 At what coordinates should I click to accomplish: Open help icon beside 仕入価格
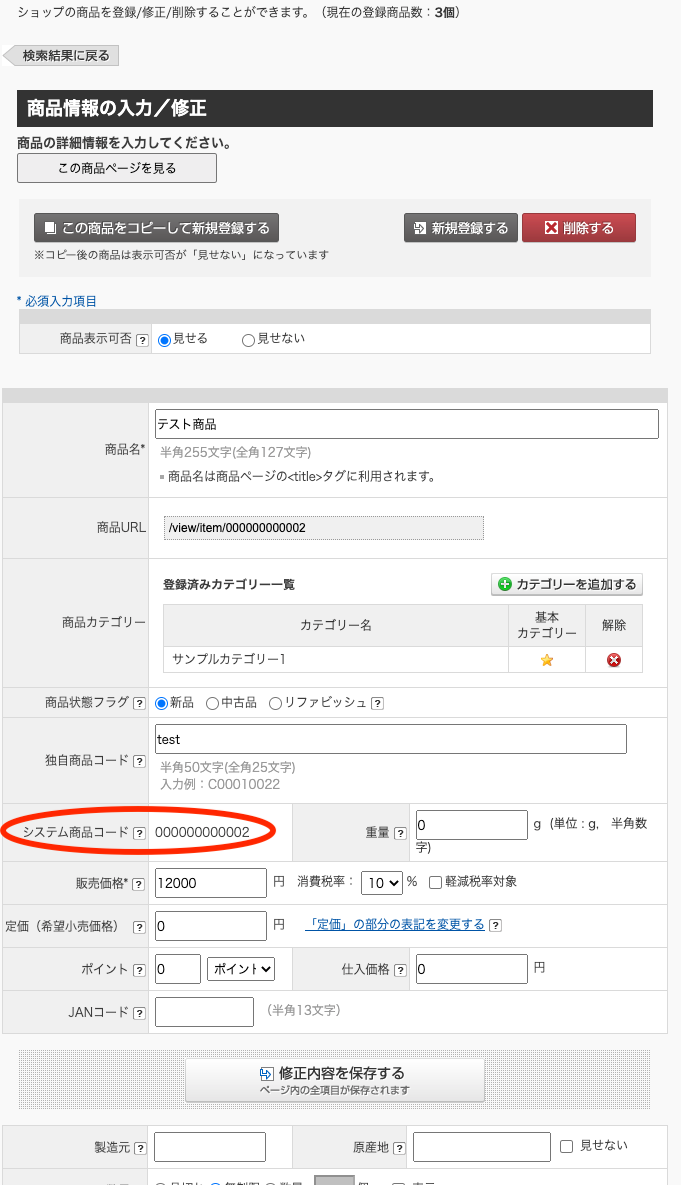(400, 970)
